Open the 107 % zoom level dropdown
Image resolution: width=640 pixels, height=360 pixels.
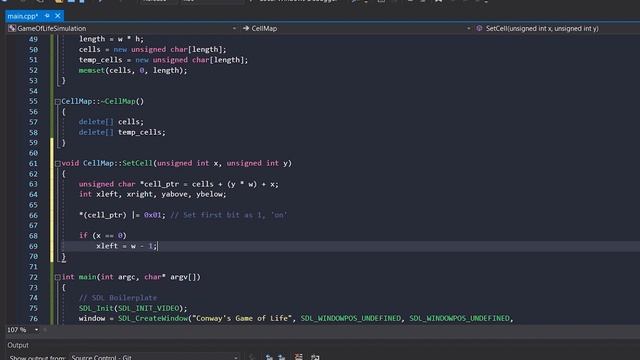tap(36, 330)
